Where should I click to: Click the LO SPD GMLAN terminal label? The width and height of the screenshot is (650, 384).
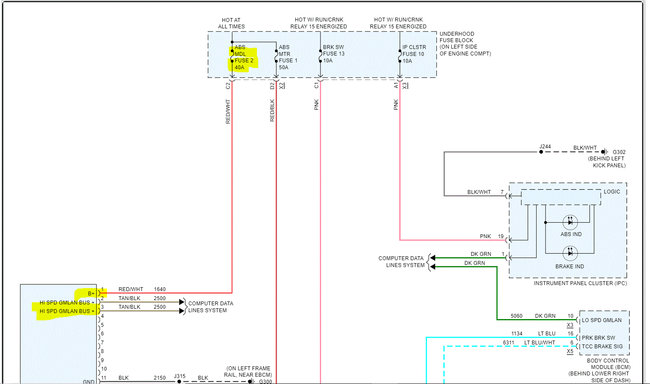click(x=601, y=320)
